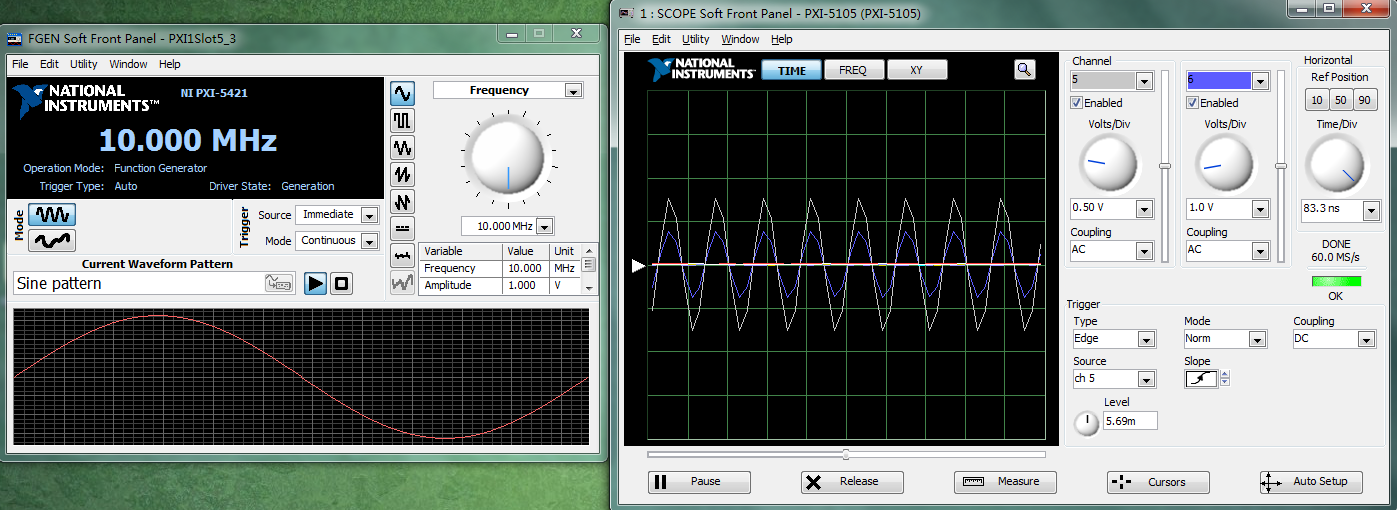This screenshot has width=1397, height=510.
Task: Switch to the TIME view tab
Action: coord(792,70)
